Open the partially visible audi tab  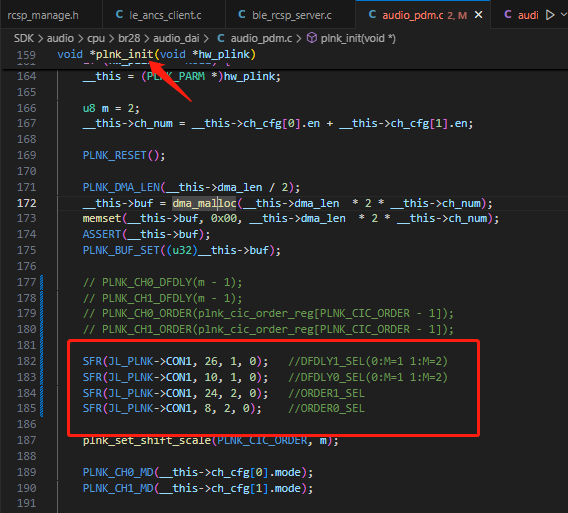(521, 15)
